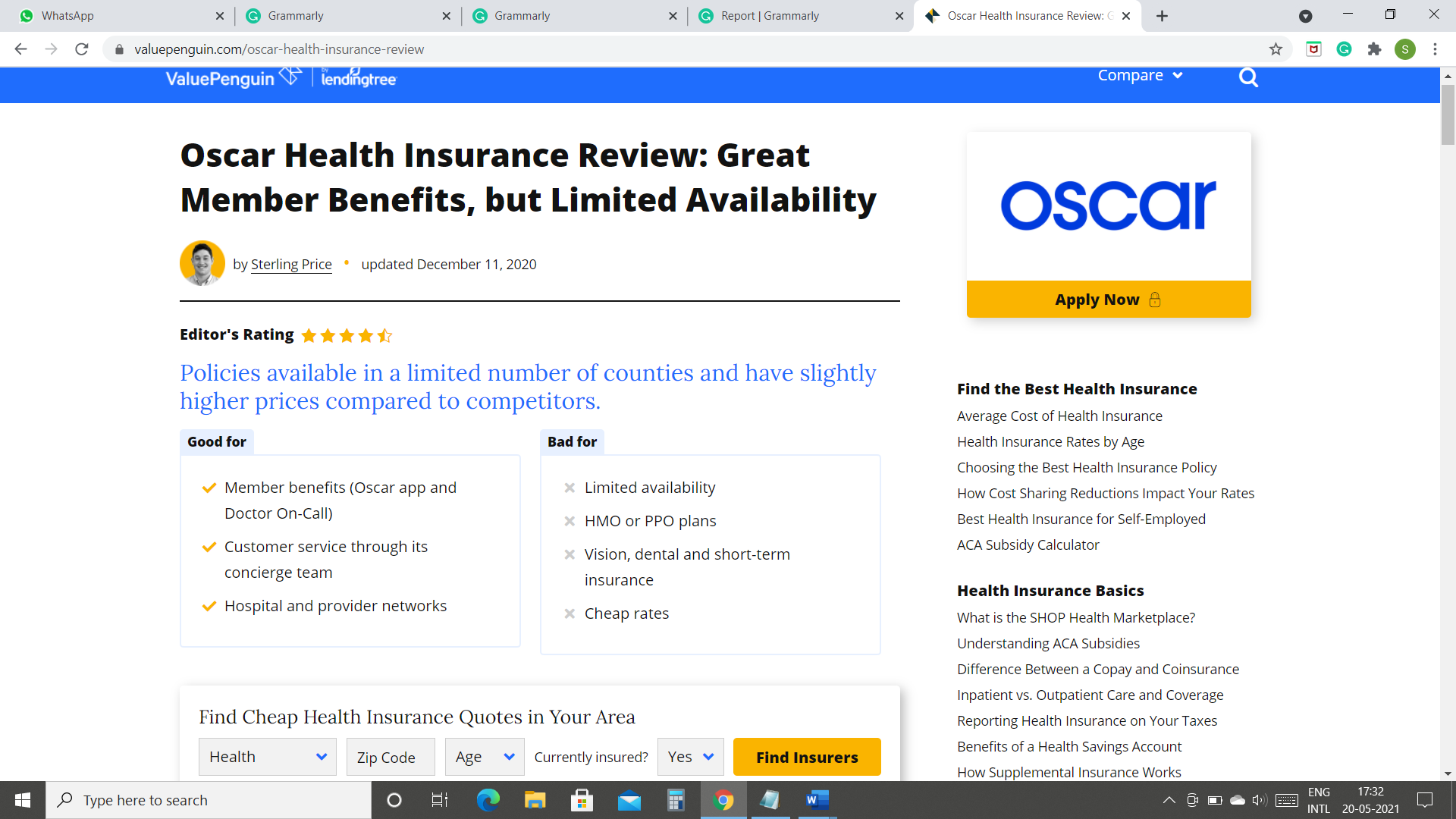1456x819 pixels.
Task: Click the browser back arrow
Action: (x=20, y=49)
